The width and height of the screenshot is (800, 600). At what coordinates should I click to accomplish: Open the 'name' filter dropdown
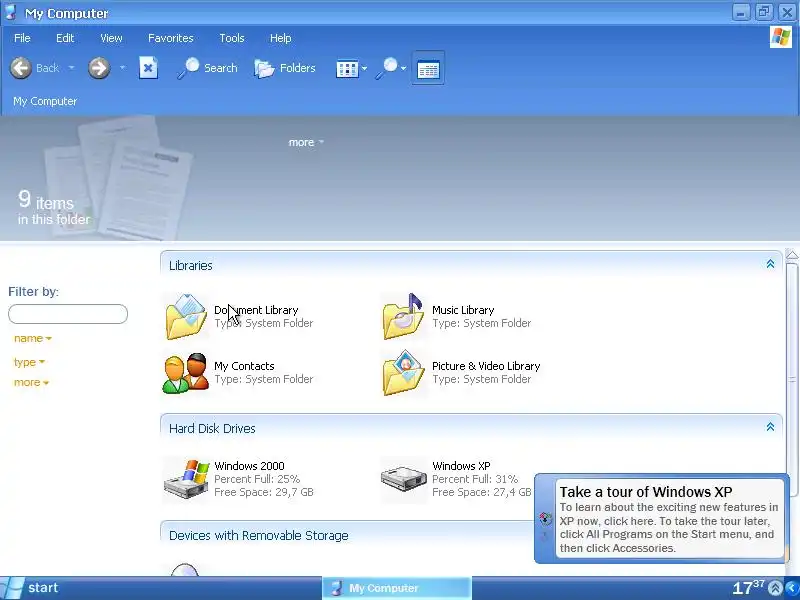click(x=33, y=338)
